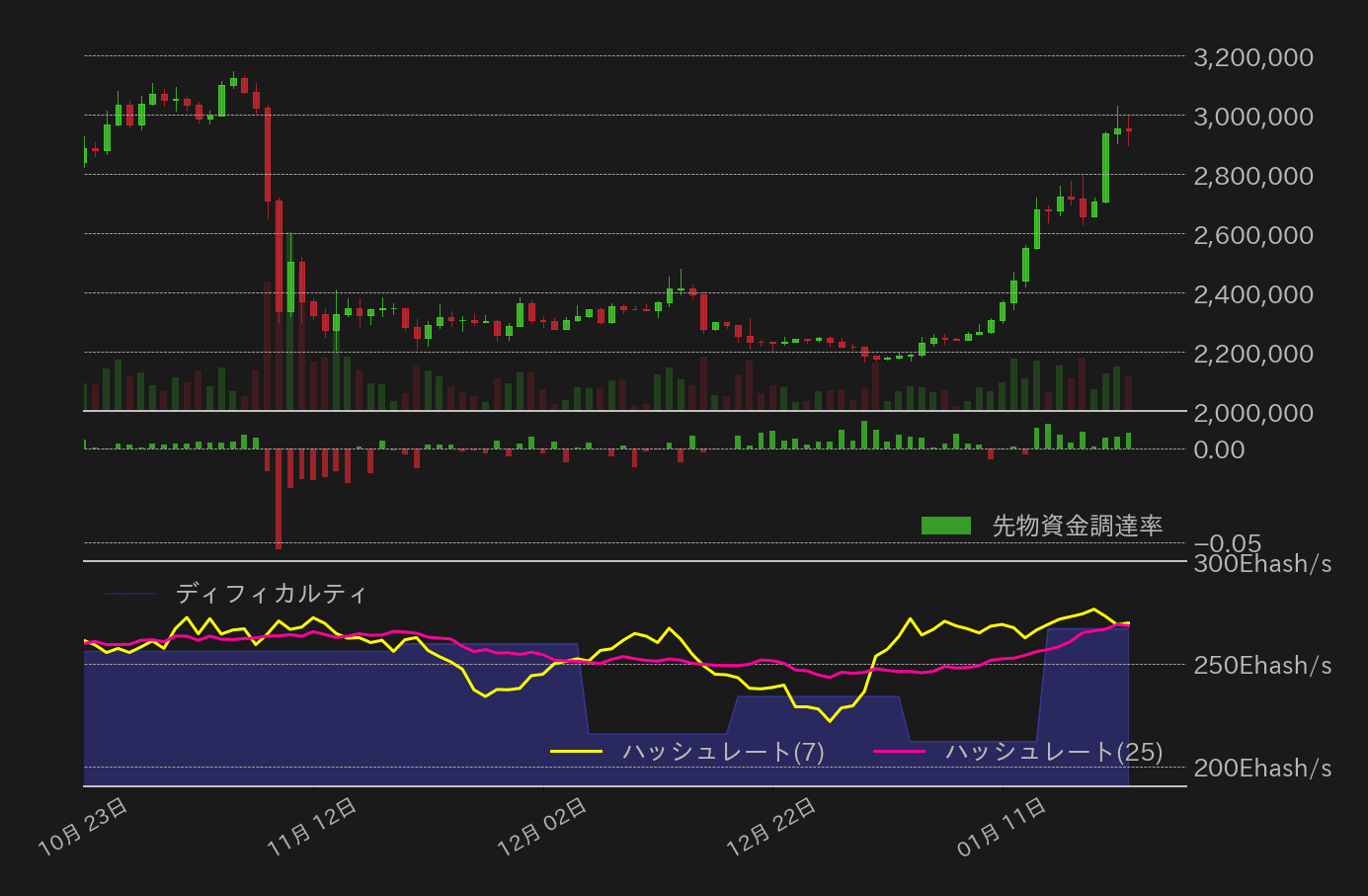Click the 3,200,000 price axis label

1252,57
